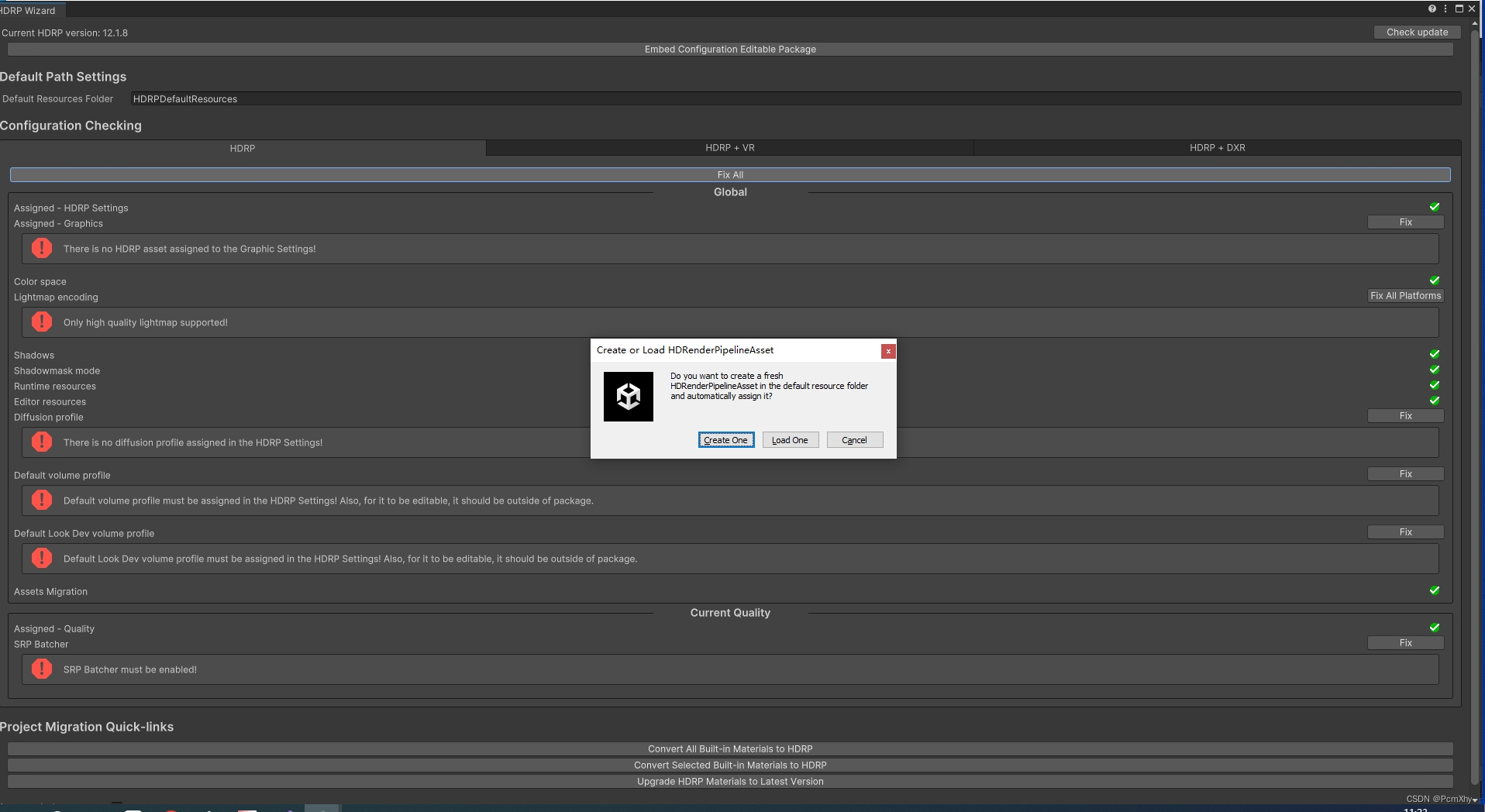Click green checkmark for Color space
The image size is (1485, 812).
1435,280
